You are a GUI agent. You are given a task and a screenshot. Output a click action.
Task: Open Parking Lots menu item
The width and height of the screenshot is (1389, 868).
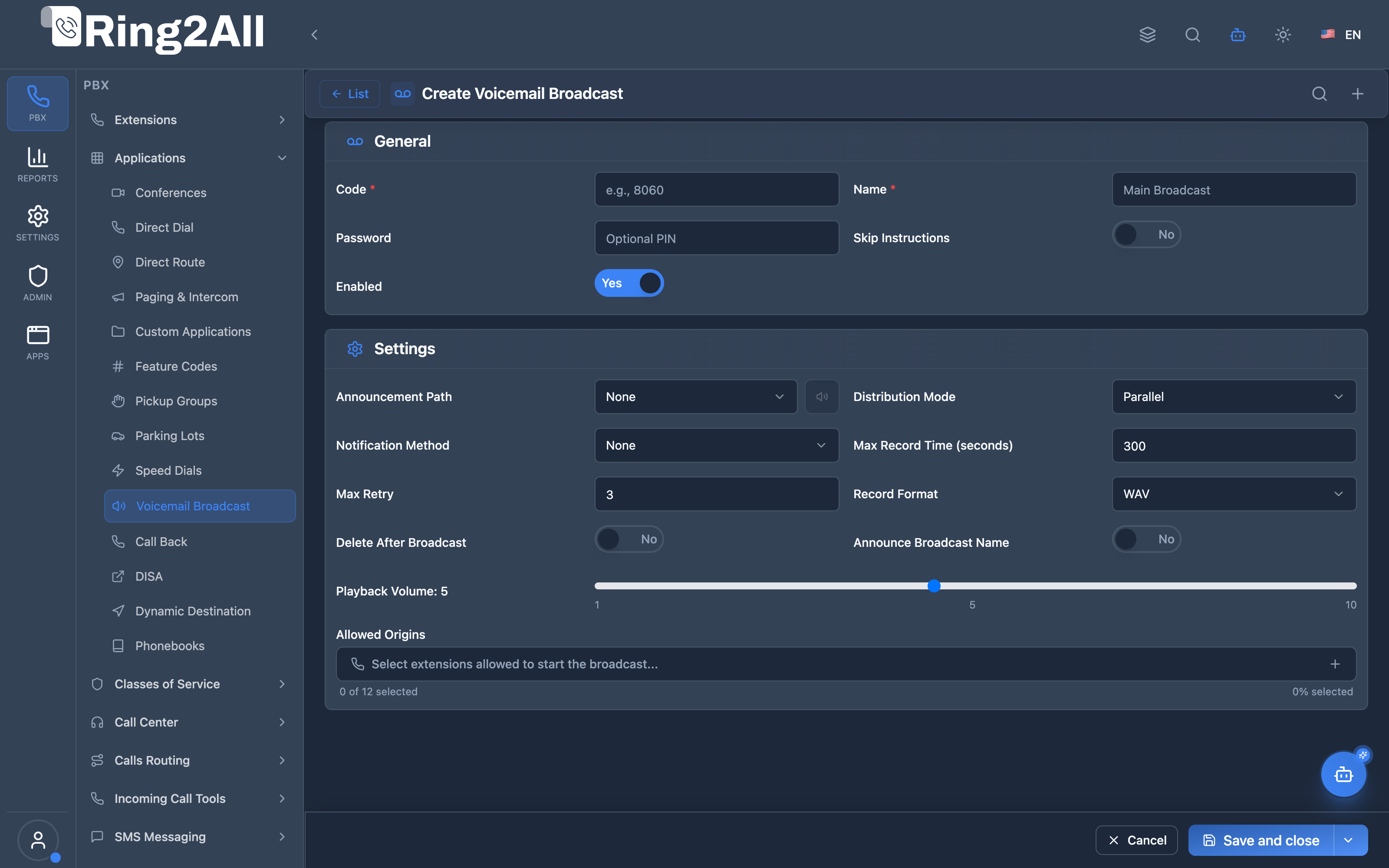[x=199, y=436]
